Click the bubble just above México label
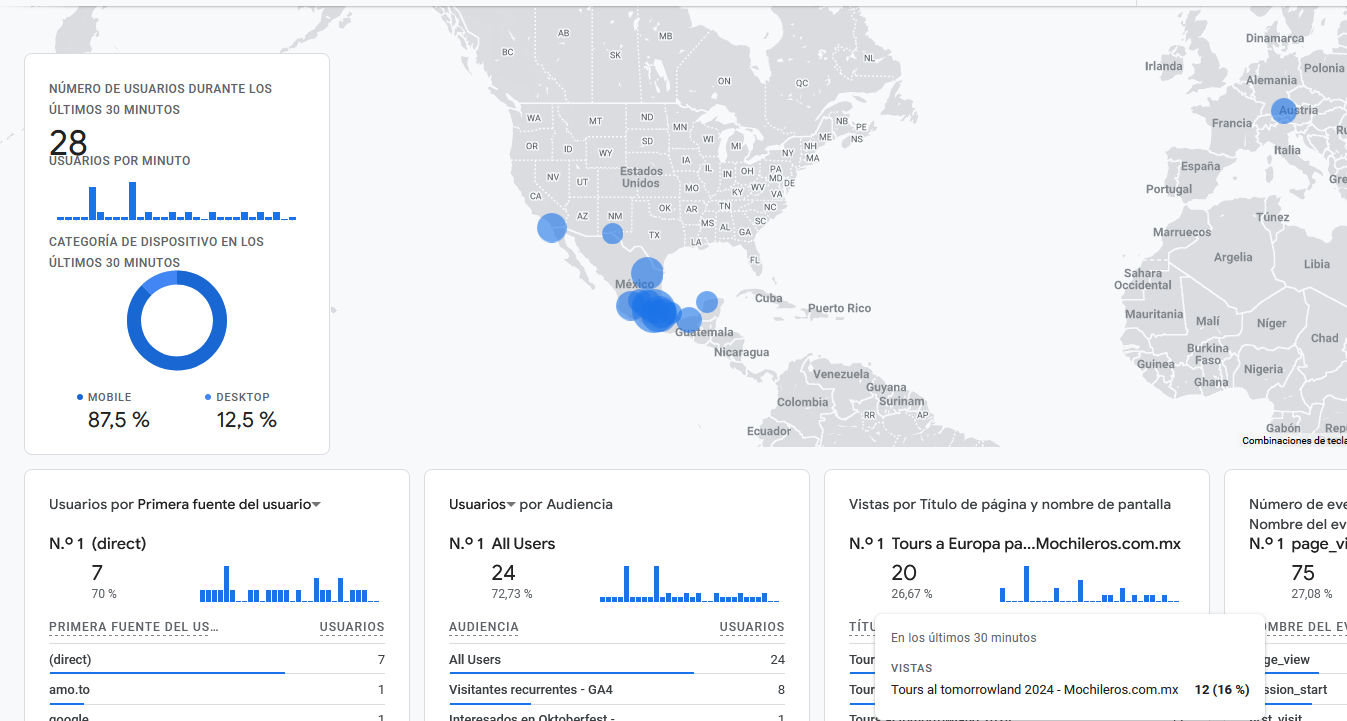Image resolution: width=1347 pixels, height=721 pixels. [647, 273]
